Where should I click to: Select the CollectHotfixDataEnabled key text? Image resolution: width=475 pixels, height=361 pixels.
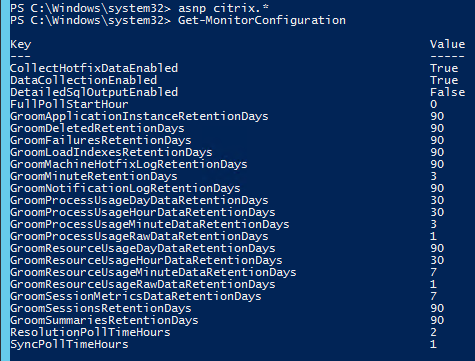point(94,68)
